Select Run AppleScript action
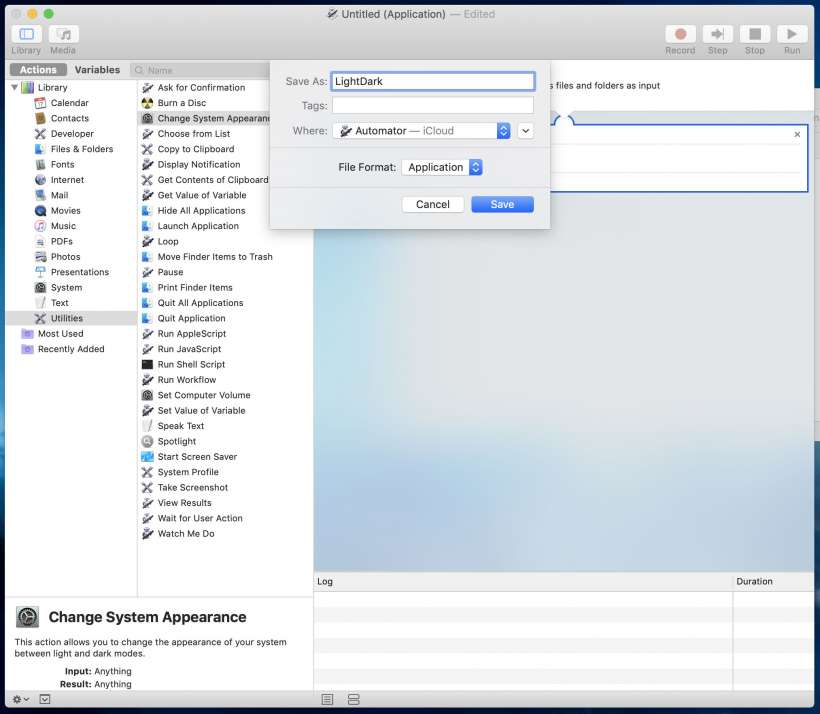The height and width of the screenshot is (714, 820). 192,334
